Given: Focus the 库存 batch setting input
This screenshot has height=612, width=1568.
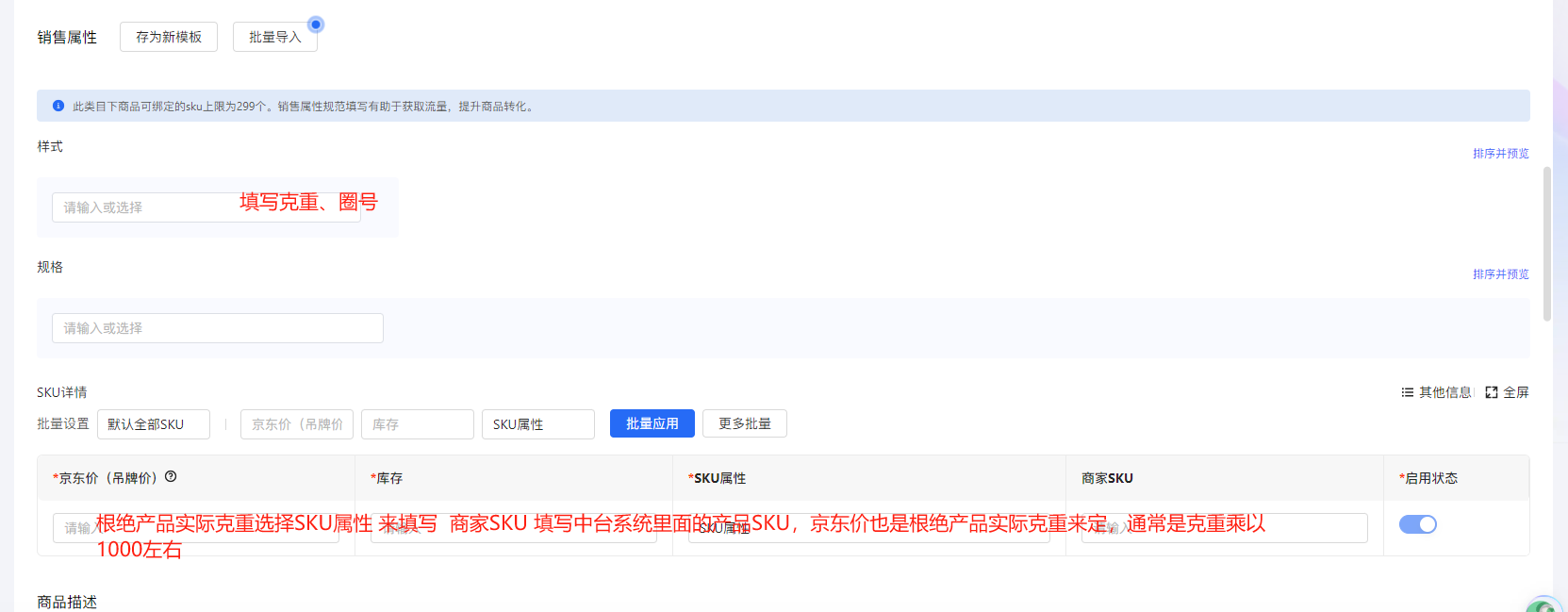Looking at the screenshot, I should click(417, 424).
